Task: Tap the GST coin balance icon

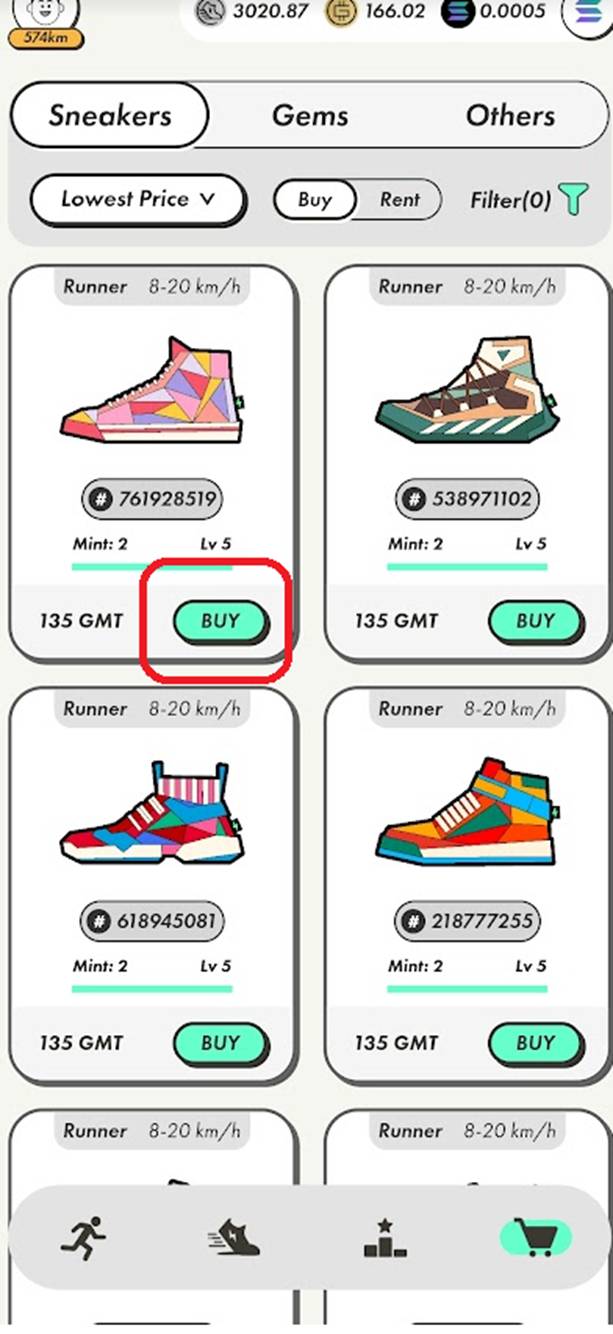Action: pyautogui.click(x=209, y=12)
